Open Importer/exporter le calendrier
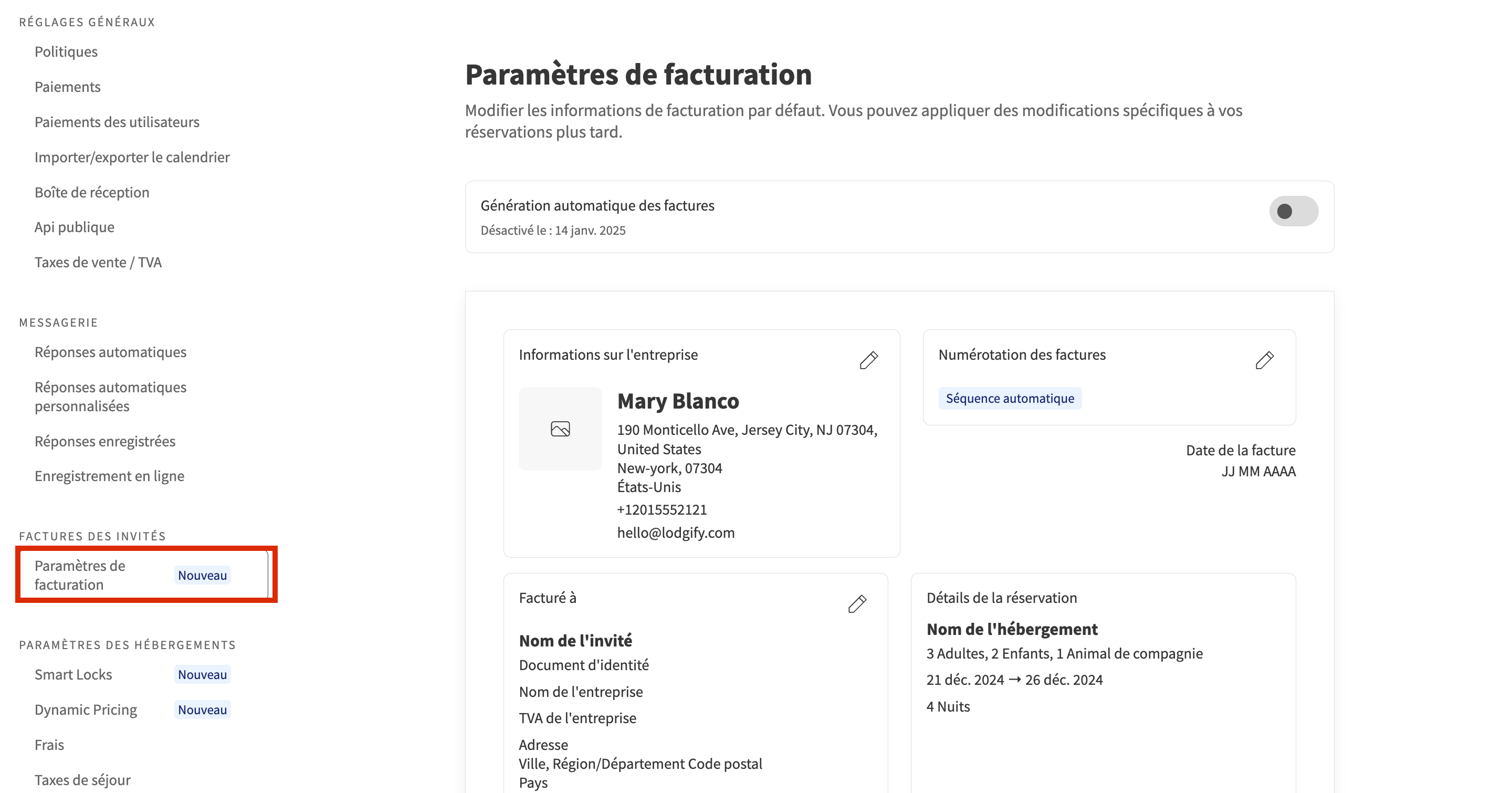Image resolution: width=1512 pixels, height=793 pixels. click(x=132, y=158)
